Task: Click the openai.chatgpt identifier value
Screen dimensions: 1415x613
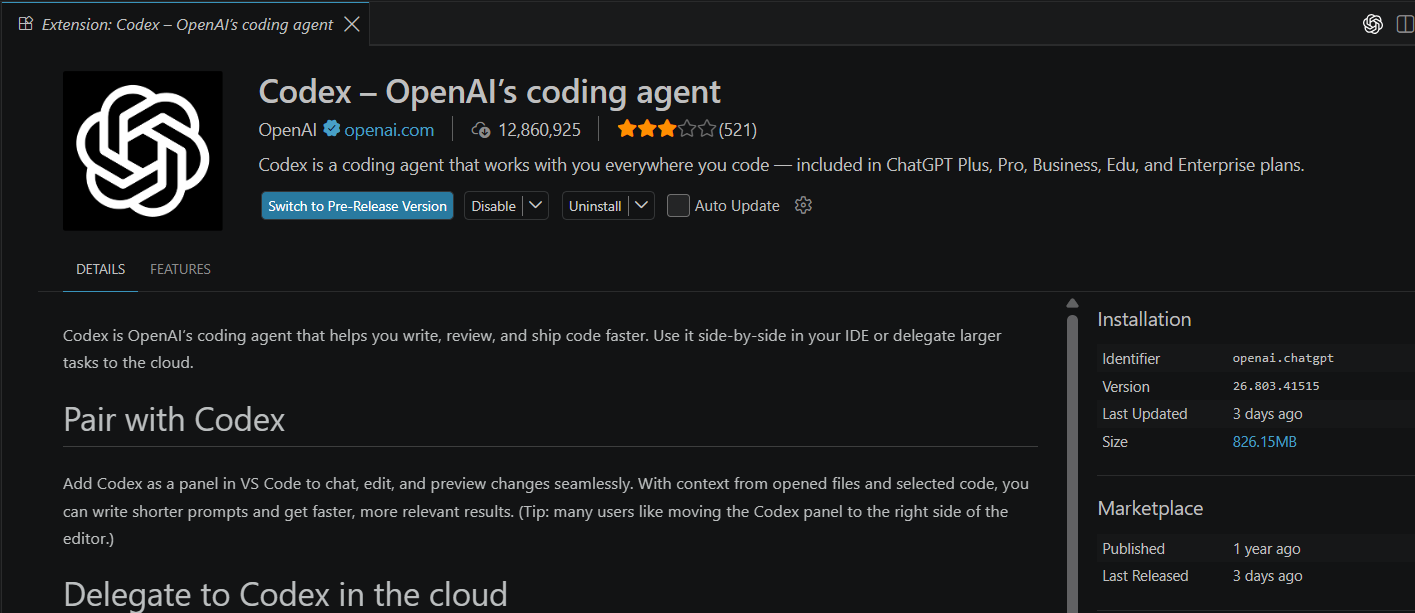Action: tap(1283, 358)
